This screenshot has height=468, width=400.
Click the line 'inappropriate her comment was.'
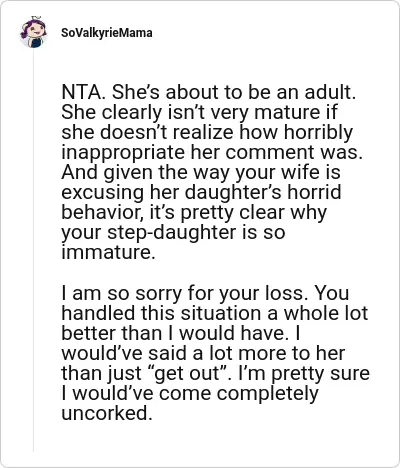pyautogui.click(x=212, y=152)
